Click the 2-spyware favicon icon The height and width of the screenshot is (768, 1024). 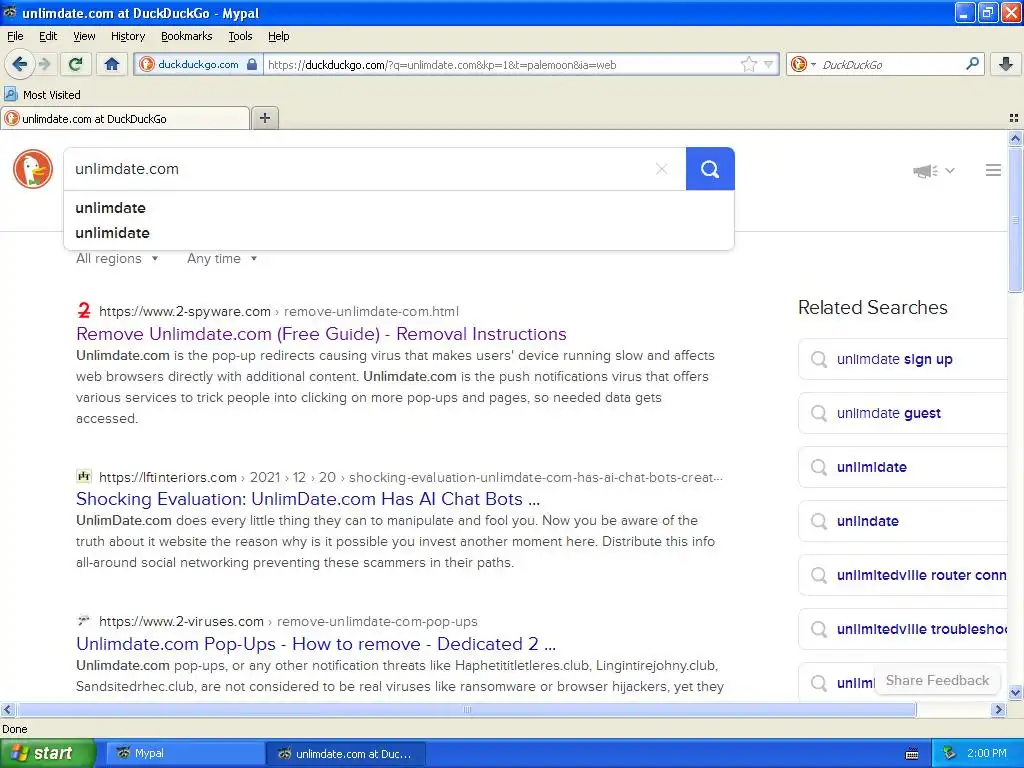tap(84, 310)
